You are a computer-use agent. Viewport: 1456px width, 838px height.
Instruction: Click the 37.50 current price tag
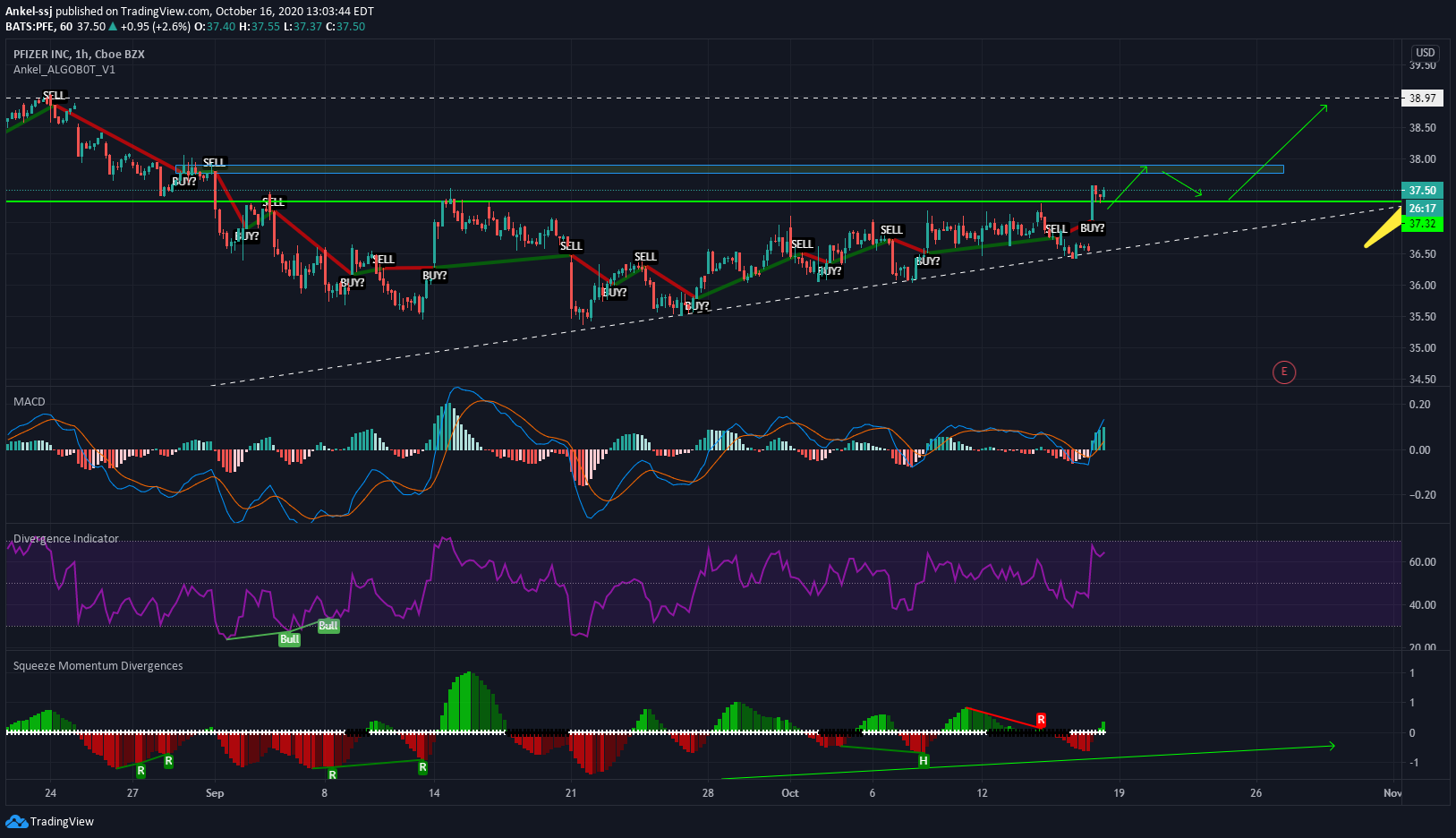(x=1422, y=191)
